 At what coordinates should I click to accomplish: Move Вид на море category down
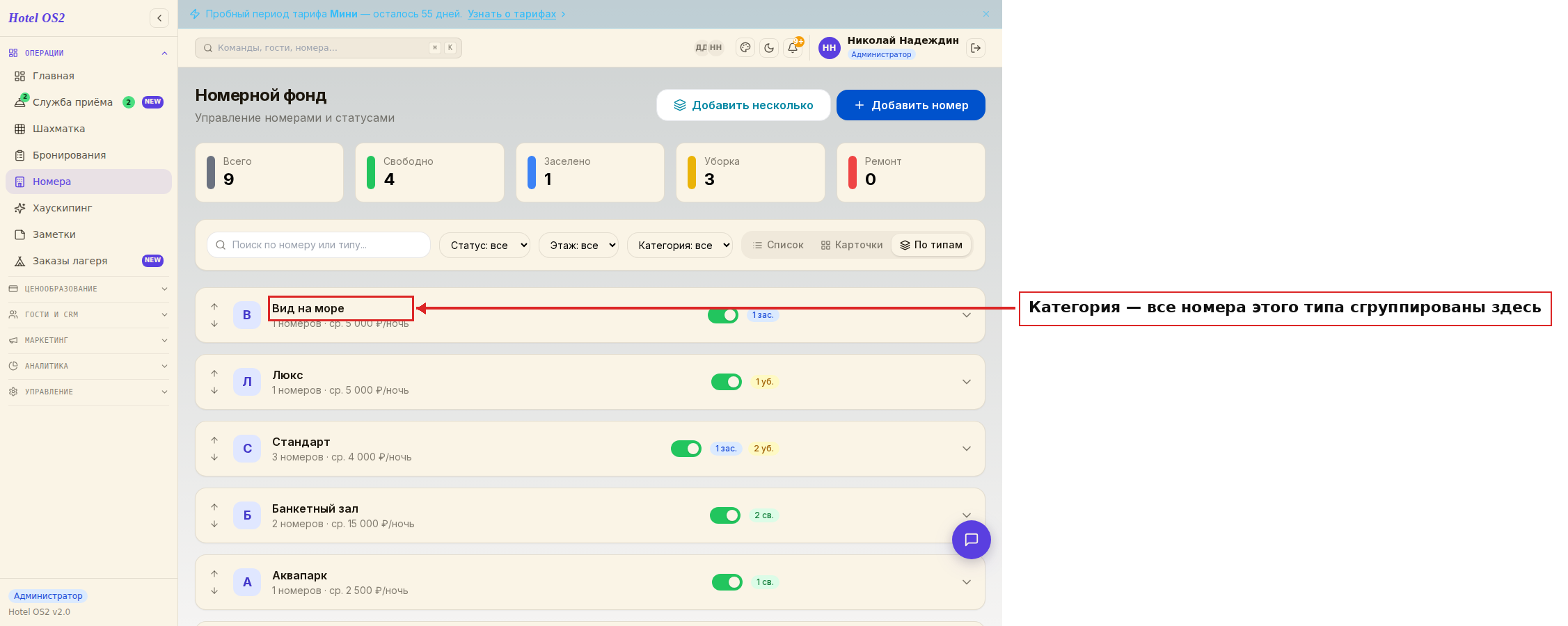[x=214, y=323]
